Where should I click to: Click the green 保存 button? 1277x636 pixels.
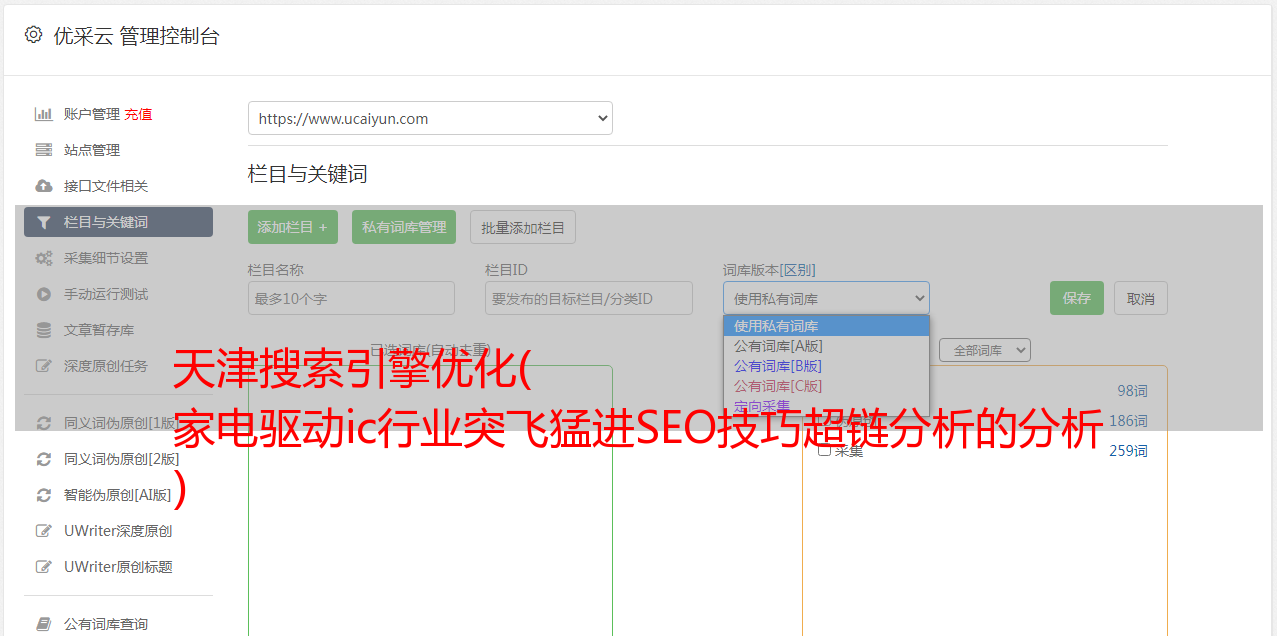tap(1077, 298)
